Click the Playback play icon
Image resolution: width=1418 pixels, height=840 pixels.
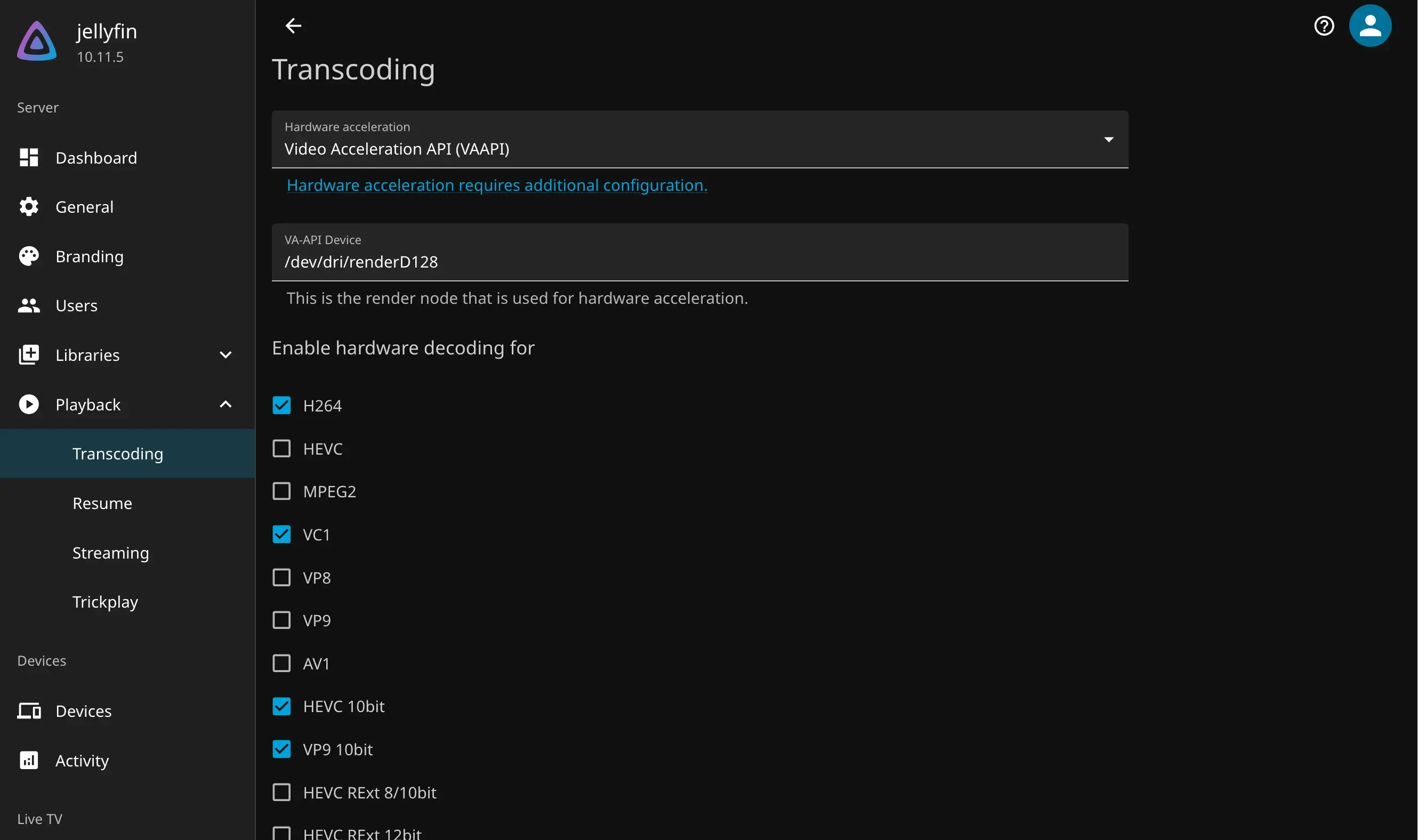click(29, 404)
